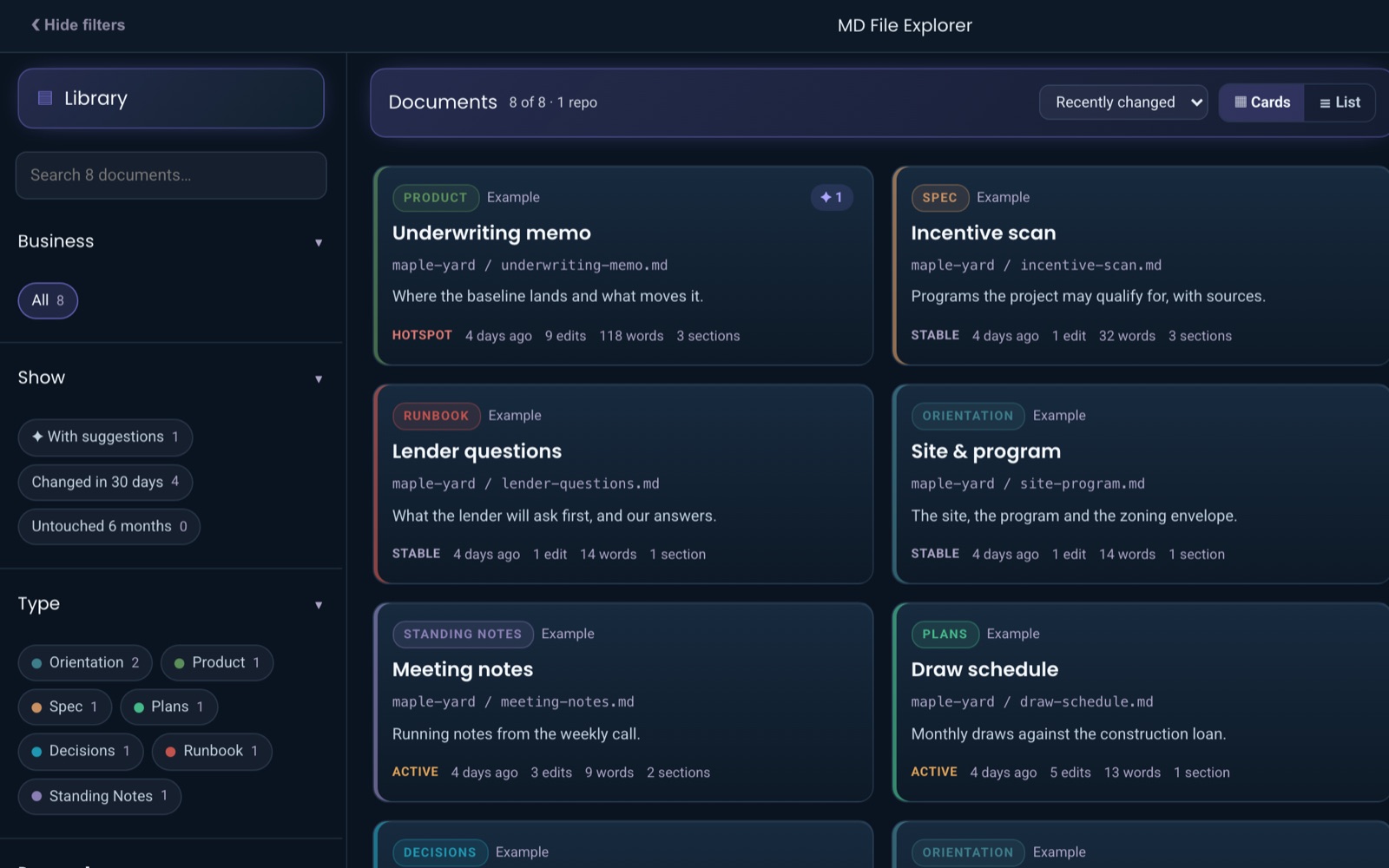Open the Meeting notes document
1389x868 pixels.
[x=623, y=702]
